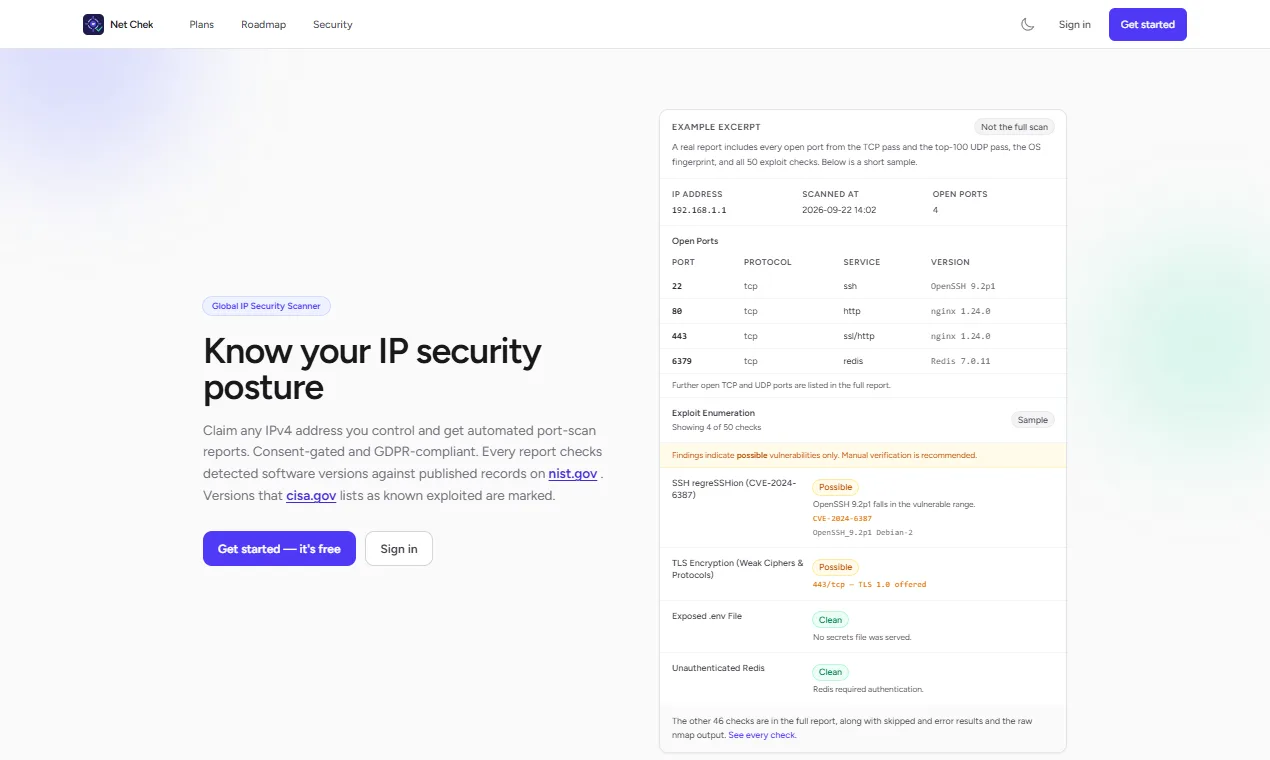This screenshot has height=760, width=1270.
Task: Click the IP address 192.168.1.1
Action: [699, 210]
